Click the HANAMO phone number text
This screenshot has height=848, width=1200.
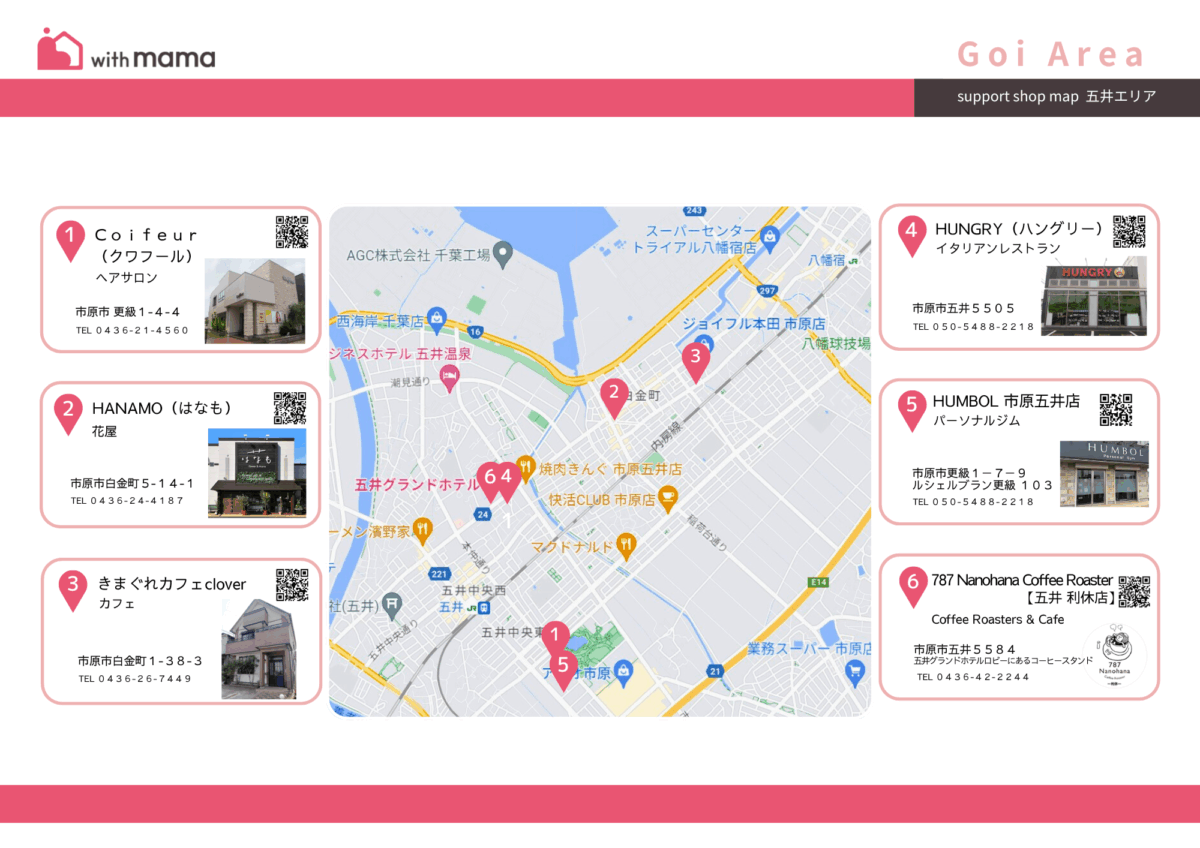127,500
